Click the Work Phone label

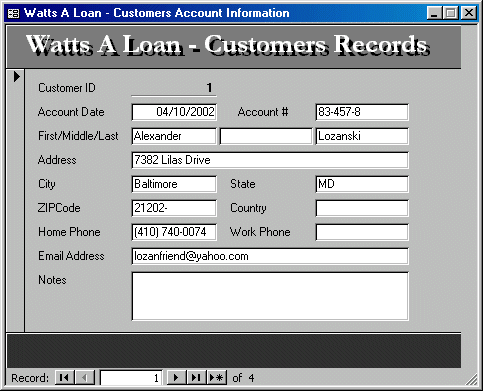pos(260,232)
